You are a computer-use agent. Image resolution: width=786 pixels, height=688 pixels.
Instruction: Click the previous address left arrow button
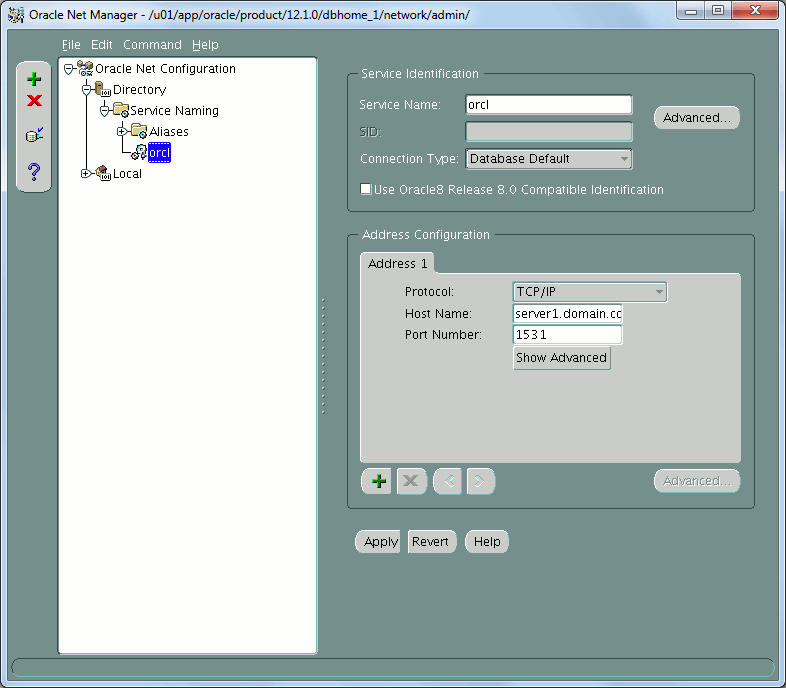click(x=447, y=481)
